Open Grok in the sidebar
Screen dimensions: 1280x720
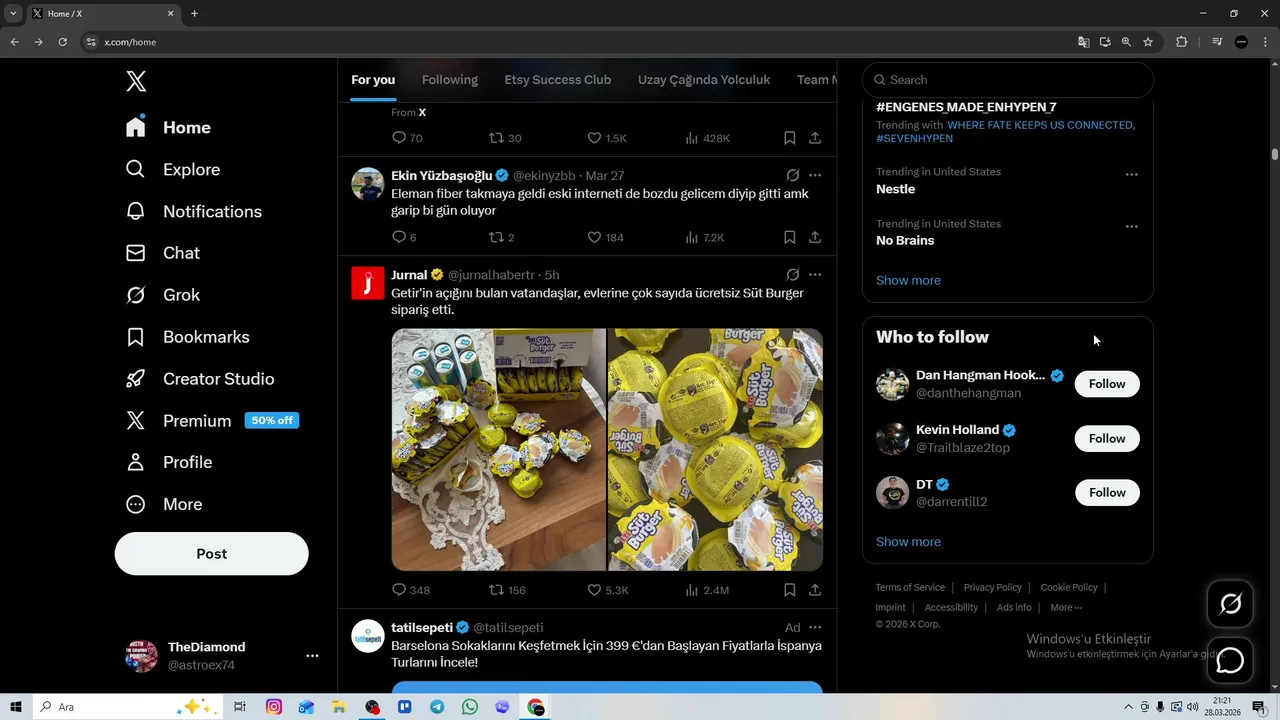coord(162,296)
